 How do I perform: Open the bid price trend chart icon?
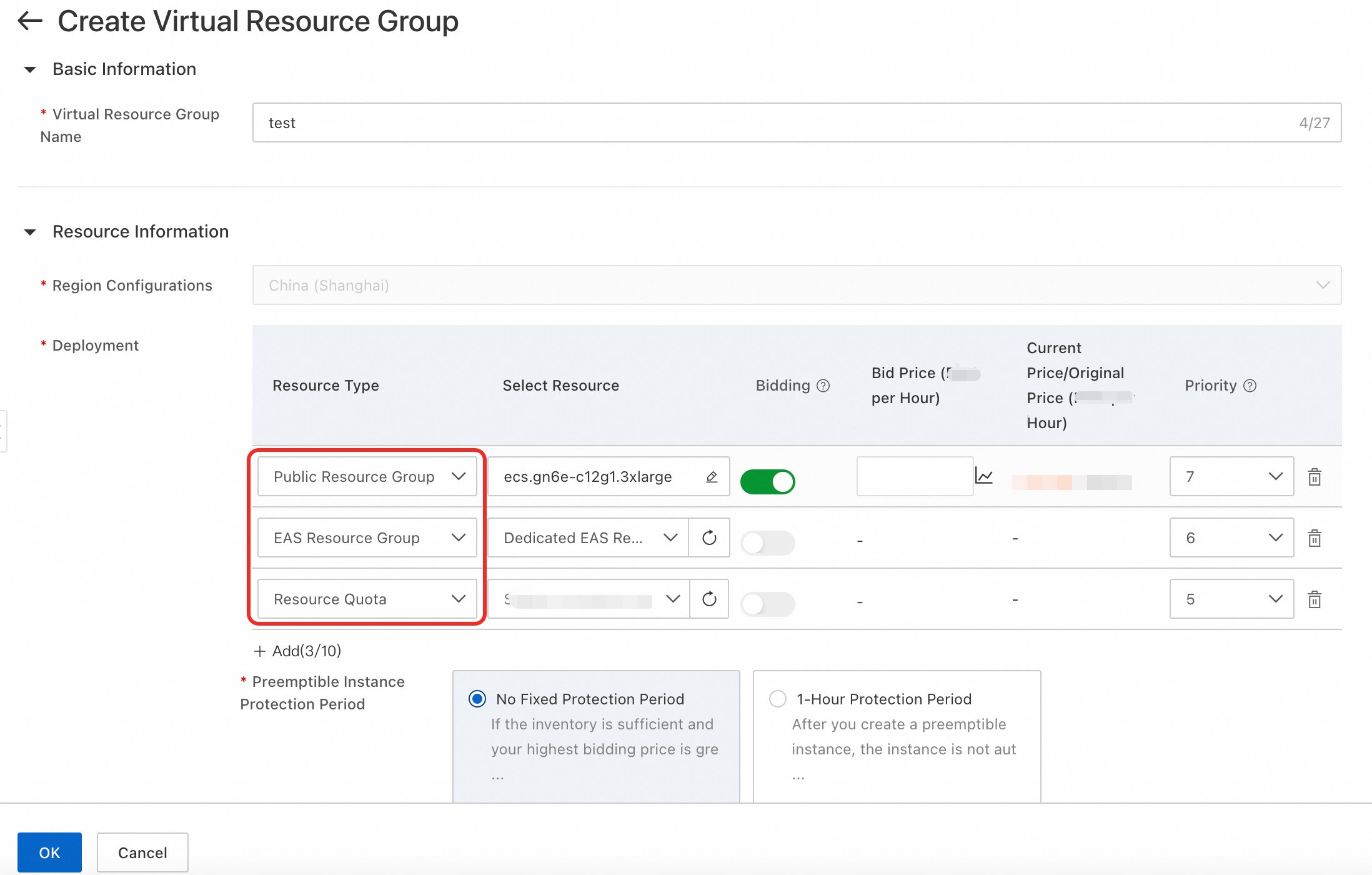[984, 477]
